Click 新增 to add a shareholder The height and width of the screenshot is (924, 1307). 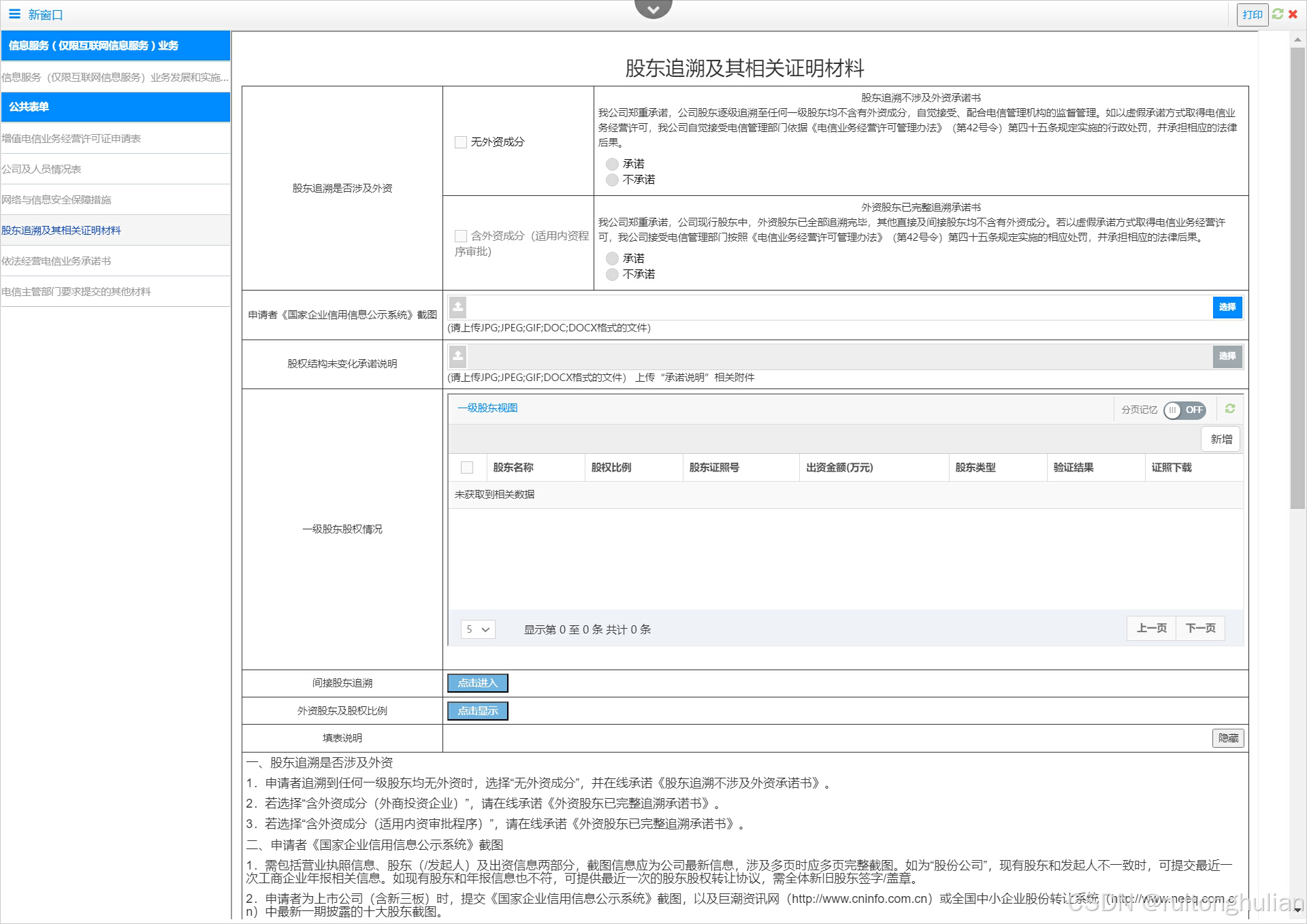(x=1221, y=439)
